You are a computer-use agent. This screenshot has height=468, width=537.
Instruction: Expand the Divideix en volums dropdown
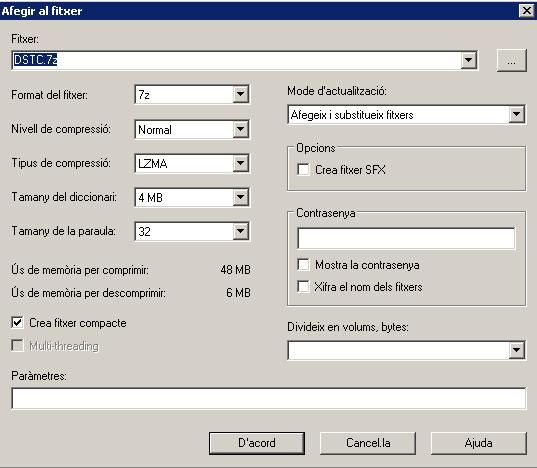click(516, 350)
